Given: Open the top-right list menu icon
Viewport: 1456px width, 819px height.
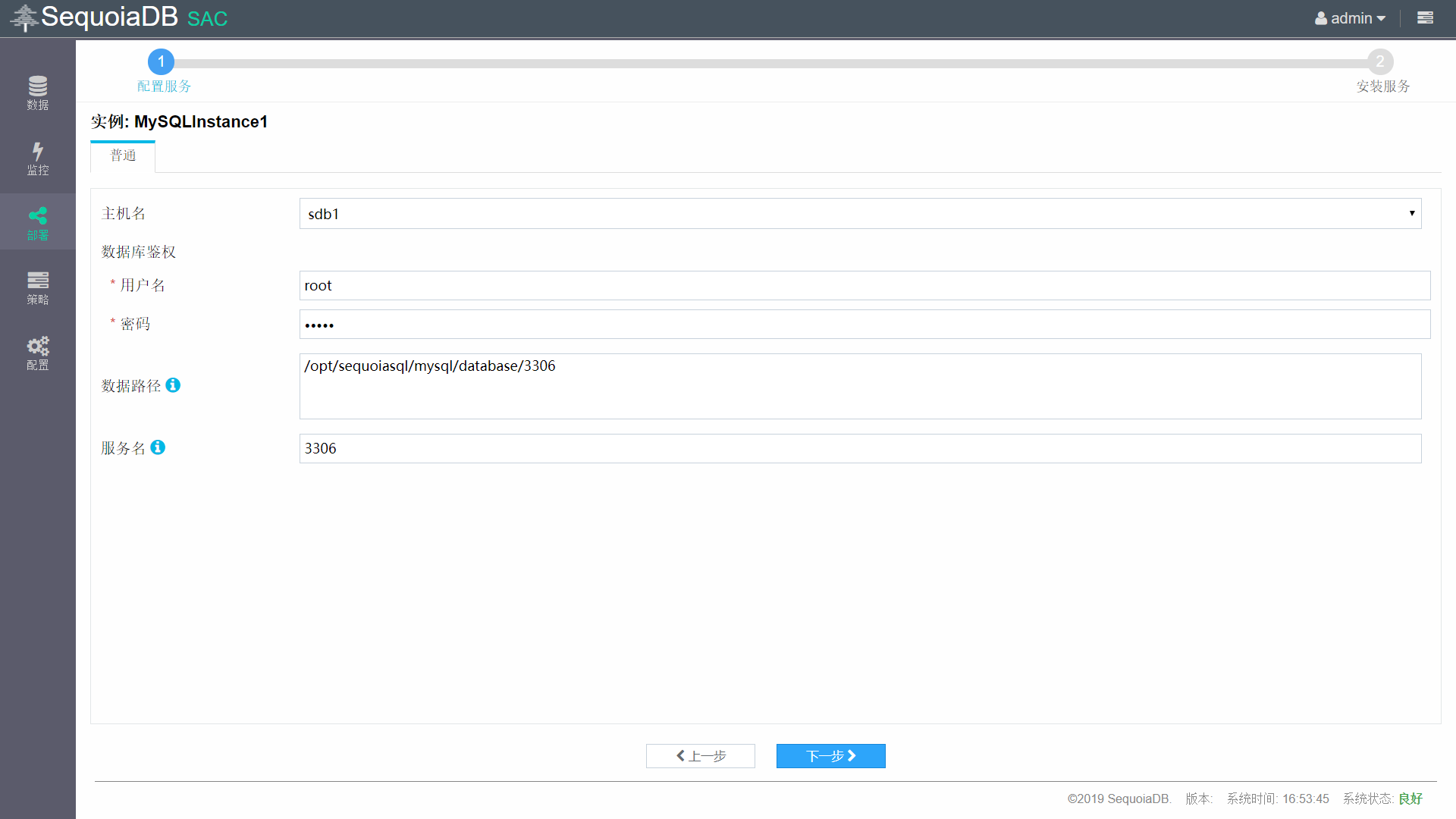Looking at the screenshot, I should click(x=1425, y=17).
